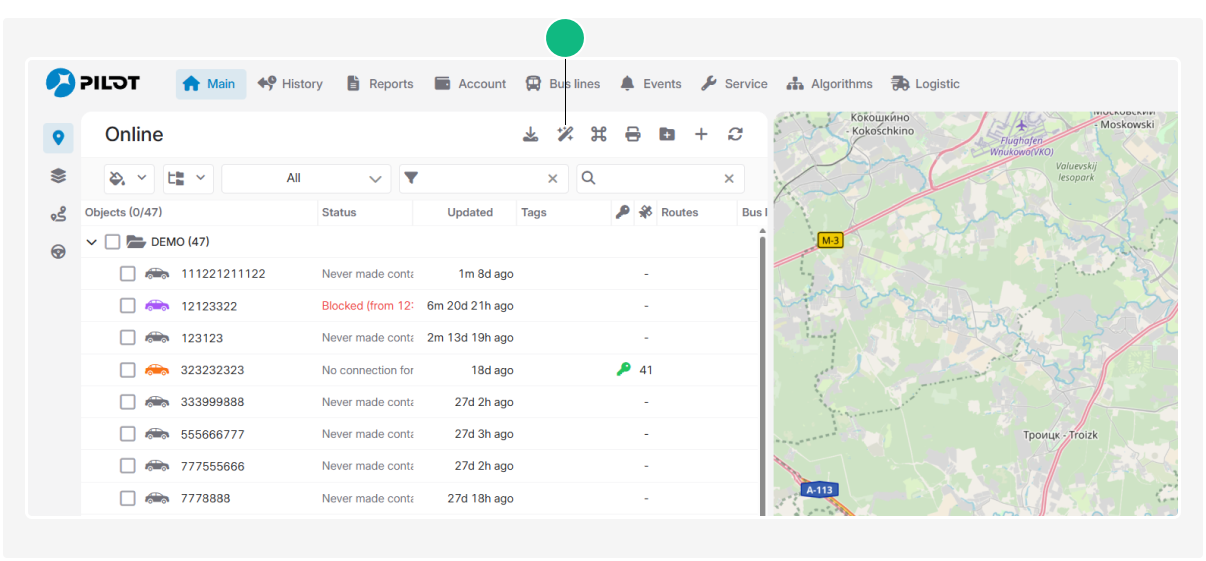The height and width of the screenshot is (561, 1206).
Task: Check the box for object 111221211122
Action: pyautogui.click(x=128, y=274)
